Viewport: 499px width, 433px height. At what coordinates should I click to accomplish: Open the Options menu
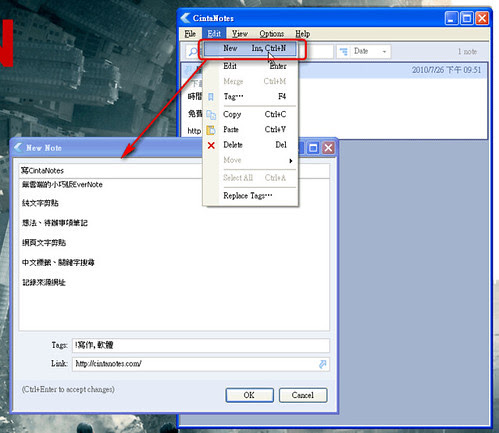(x=272, y=34)
